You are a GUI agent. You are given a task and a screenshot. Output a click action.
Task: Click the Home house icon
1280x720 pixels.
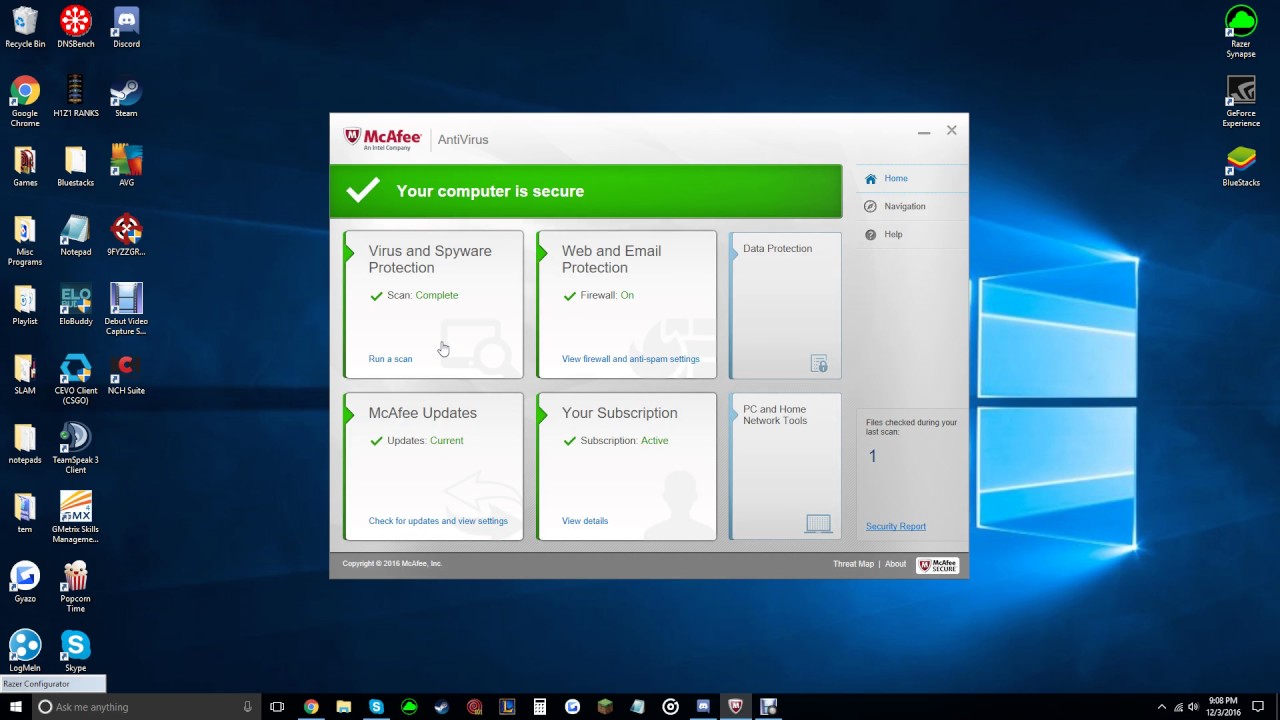[870, 179]
